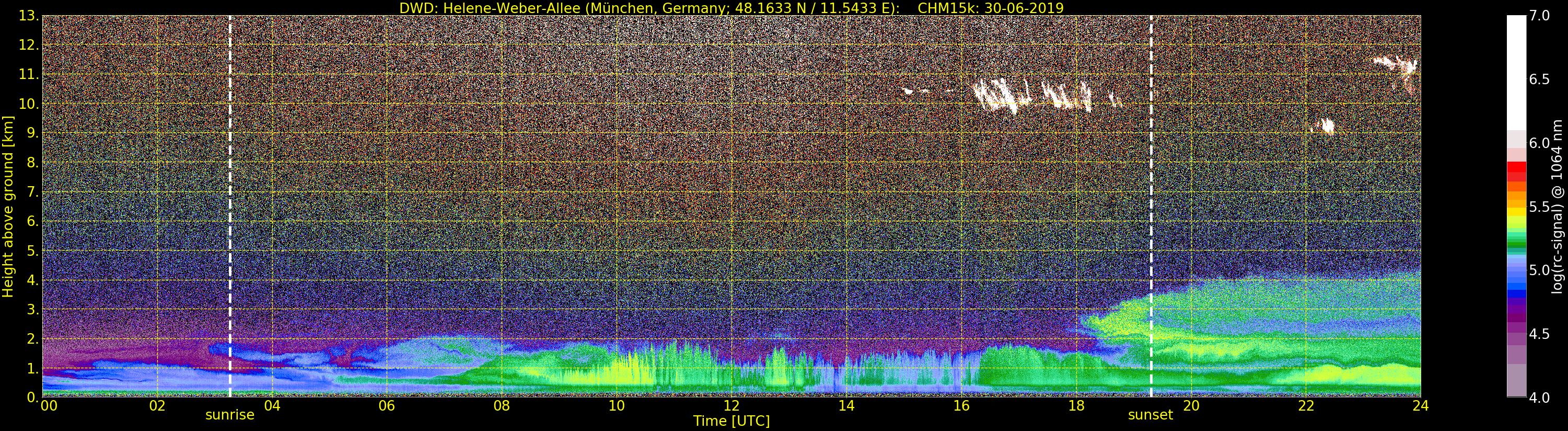The width and height of the screenshot is (1568, 431).
Task: Click the y-axis tick label '12.'
Action: [x=29, y=45]
